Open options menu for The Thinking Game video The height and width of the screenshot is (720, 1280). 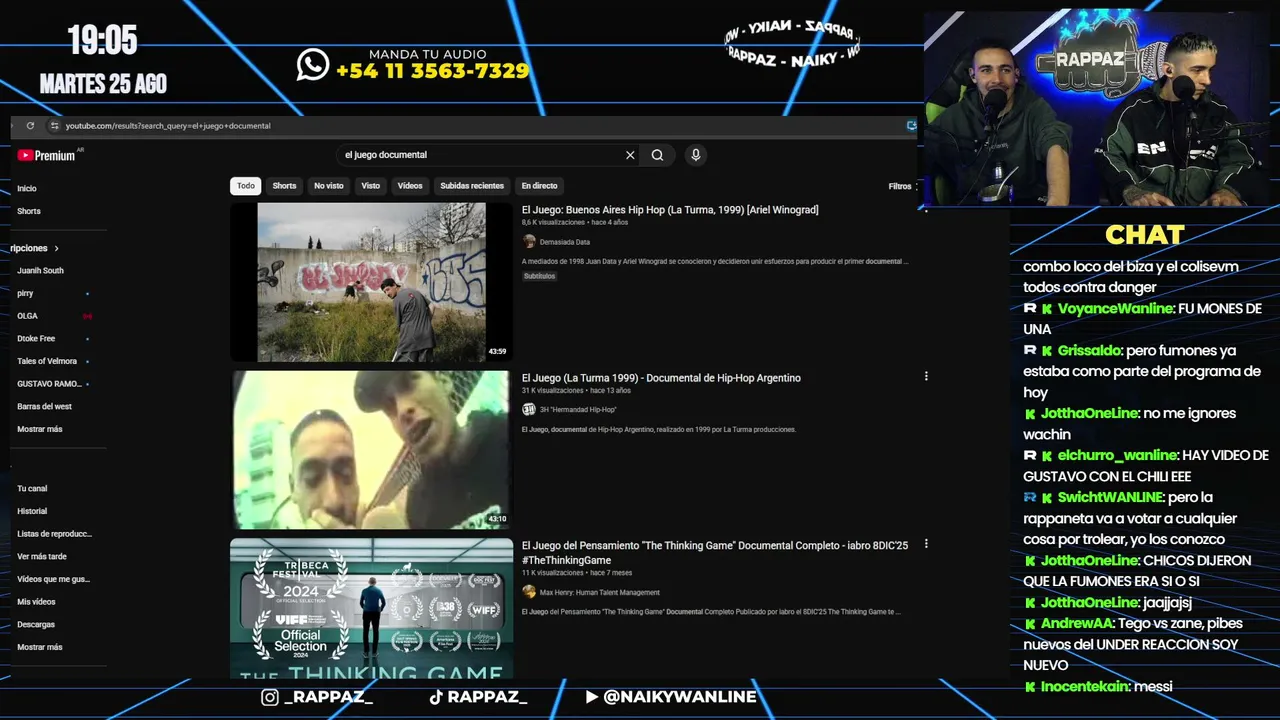(926, 544)
